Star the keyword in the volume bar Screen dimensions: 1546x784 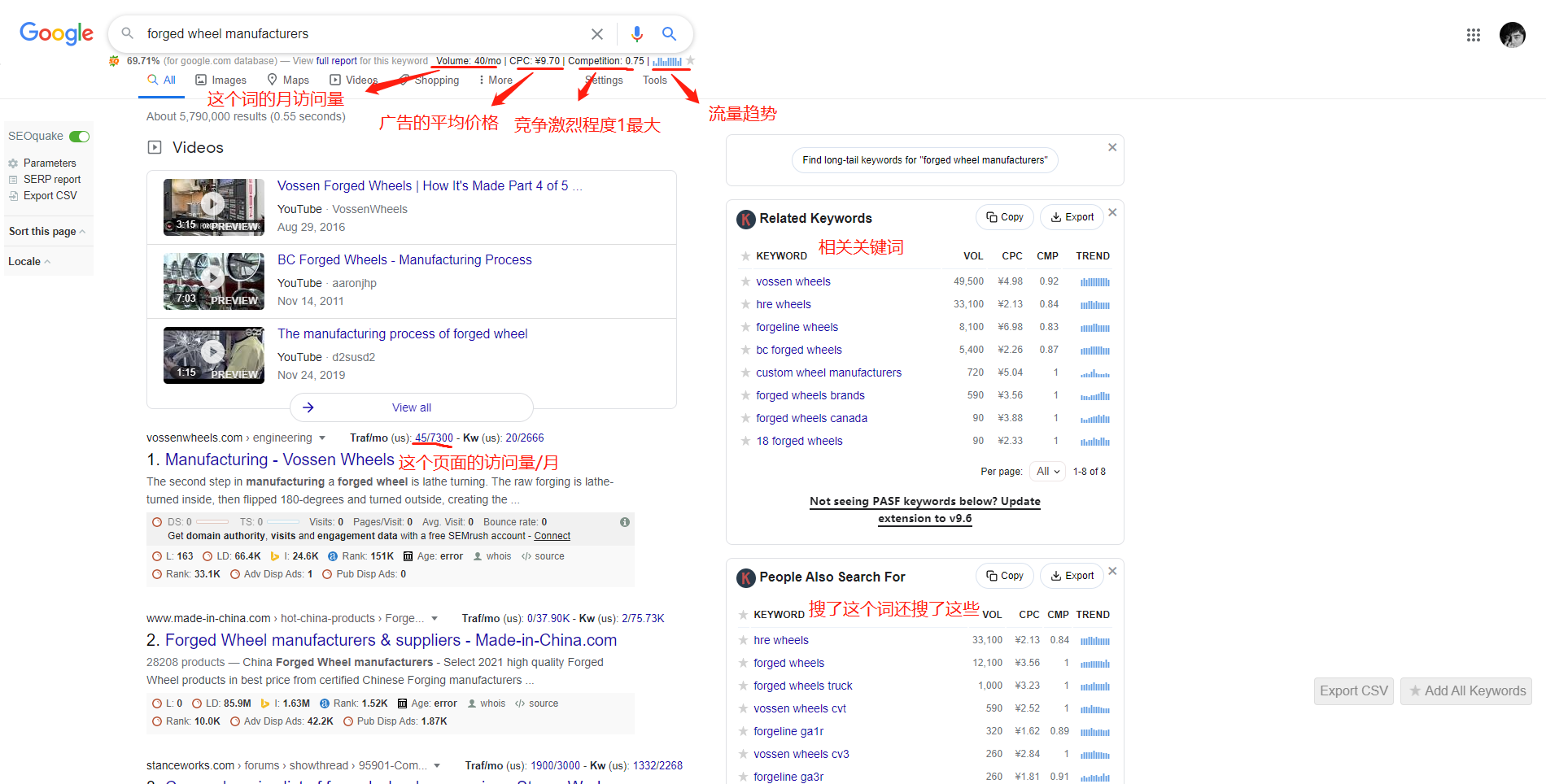tap(691, 61)
